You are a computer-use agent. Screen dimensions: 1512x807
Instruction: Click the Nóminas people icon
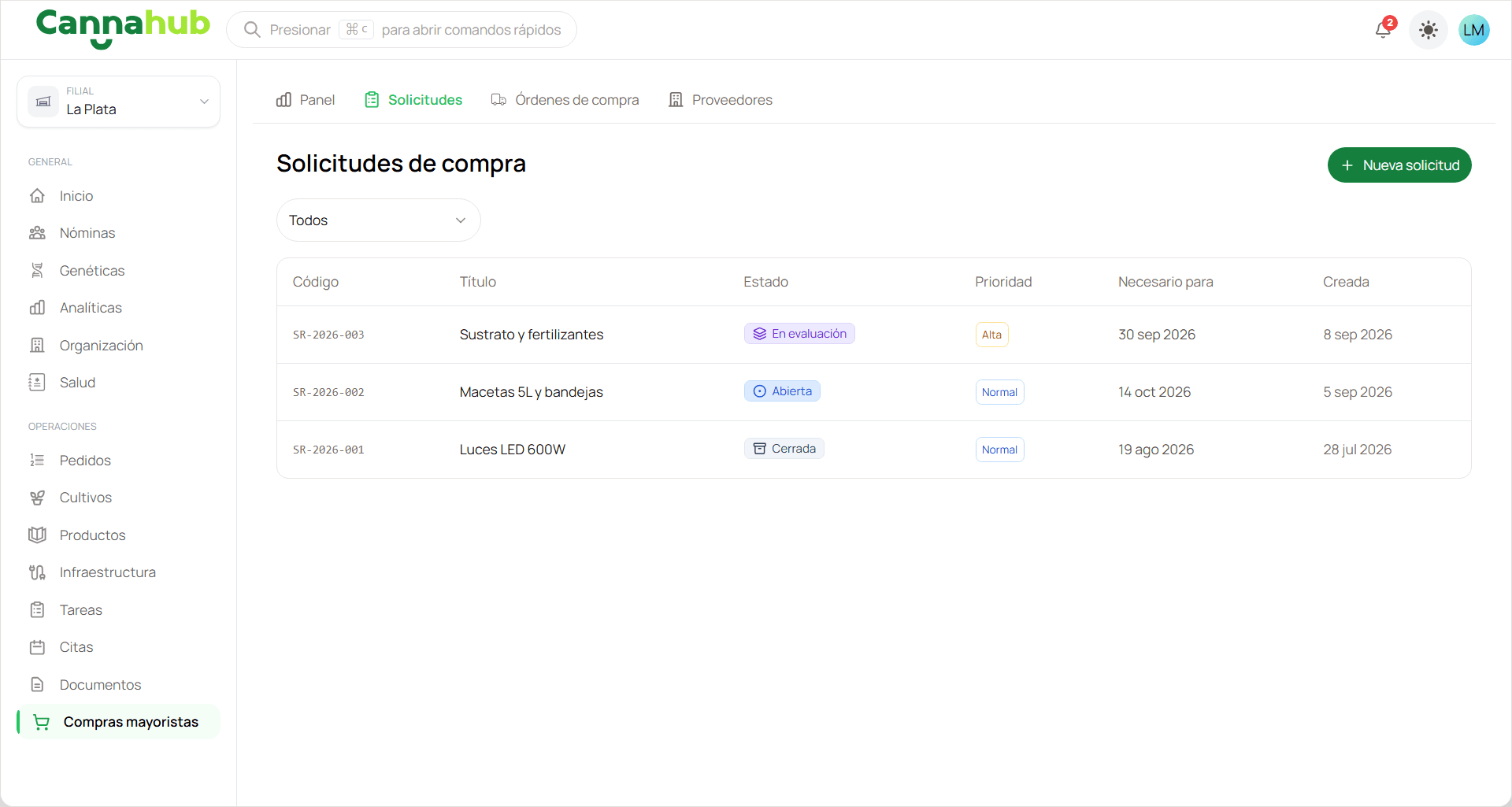tap(37, 233)
